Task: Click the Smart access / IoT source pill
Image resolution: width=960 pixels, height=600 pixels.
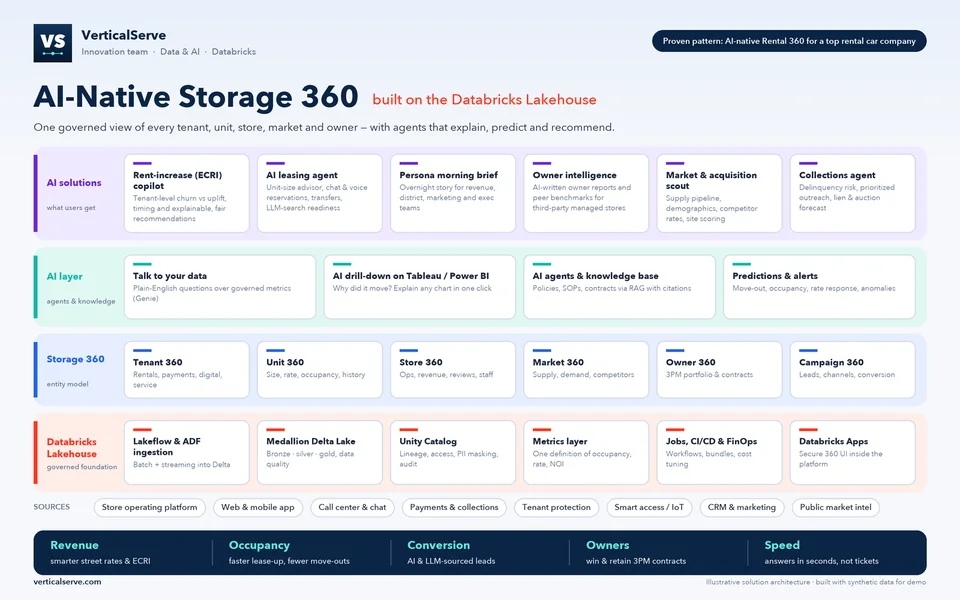Action: click(x=649, y=508)
